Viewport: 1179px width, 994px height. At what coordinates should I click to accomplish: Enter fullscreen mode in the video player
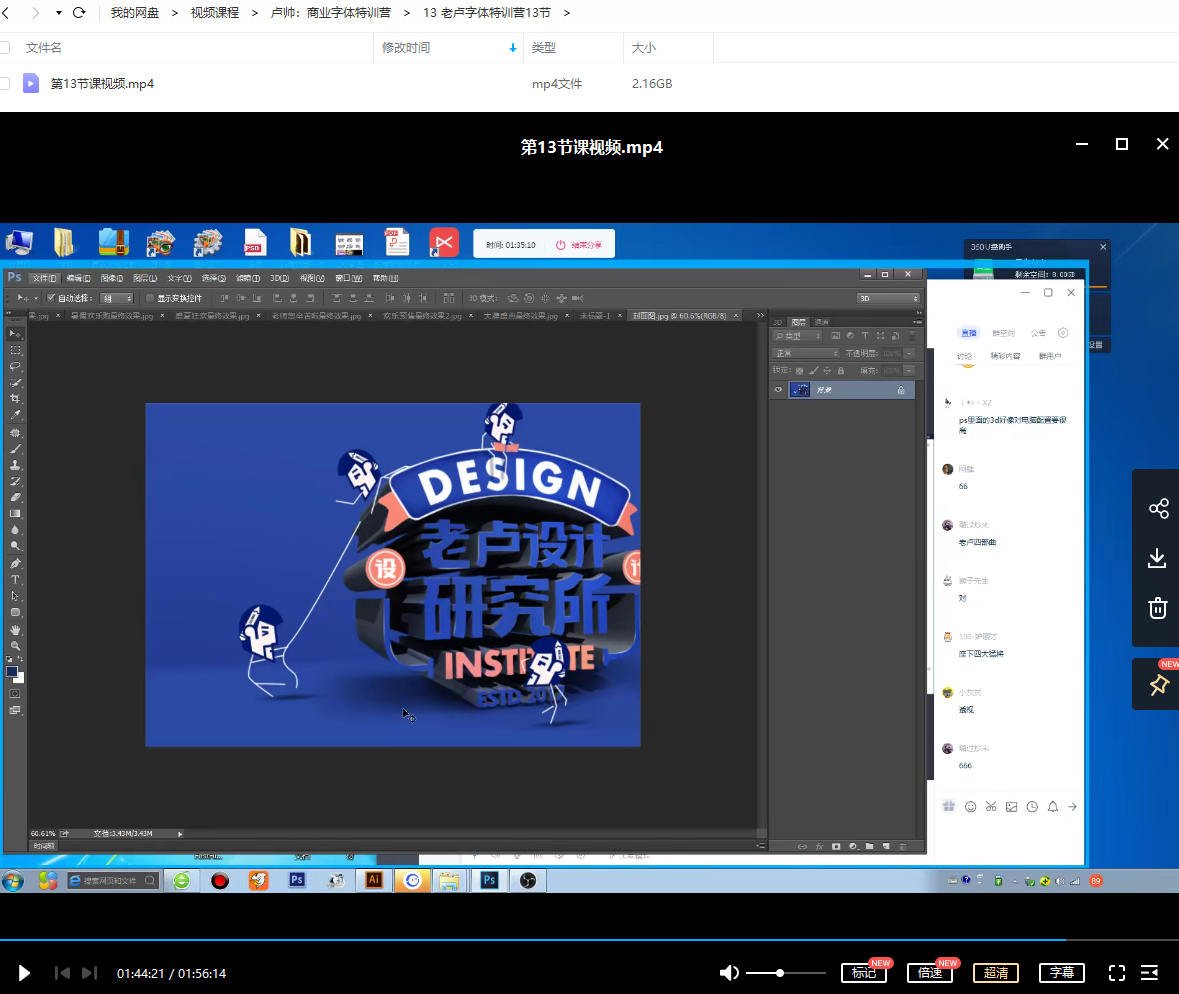click(1117, 973)
